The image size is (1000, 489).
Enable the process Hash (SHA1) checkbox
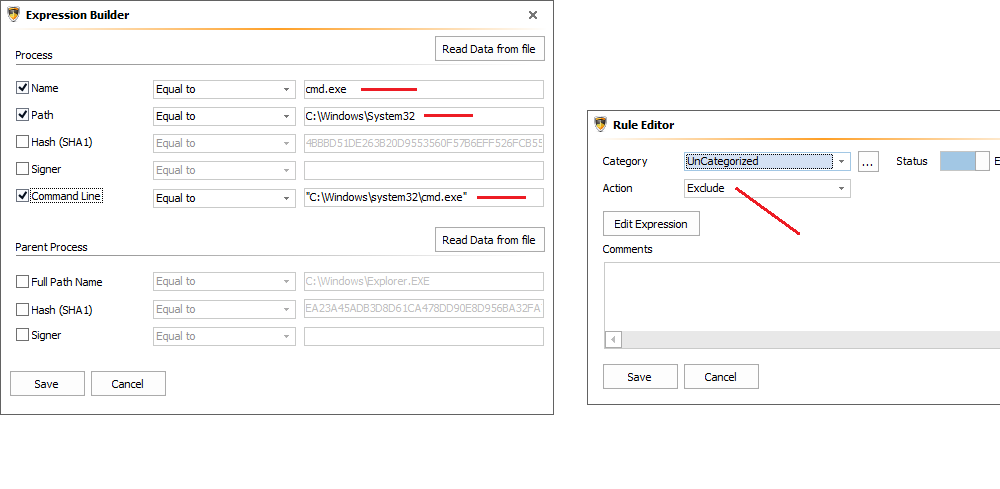(22, 142)
